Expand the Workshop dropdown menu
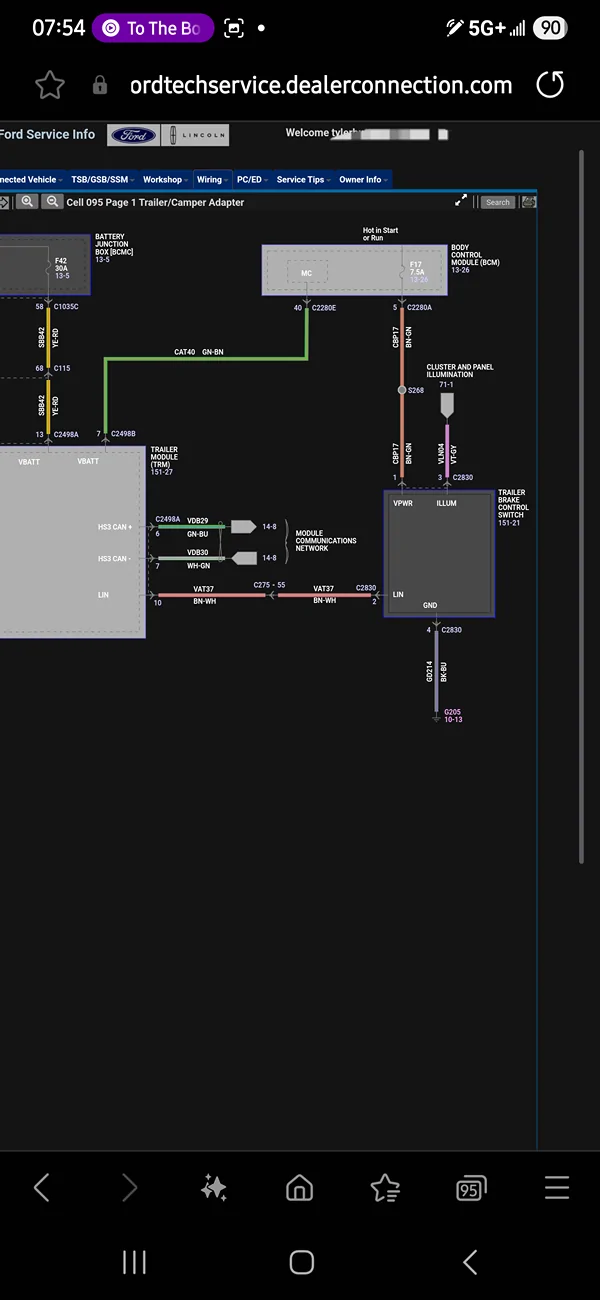 point(165,180)
